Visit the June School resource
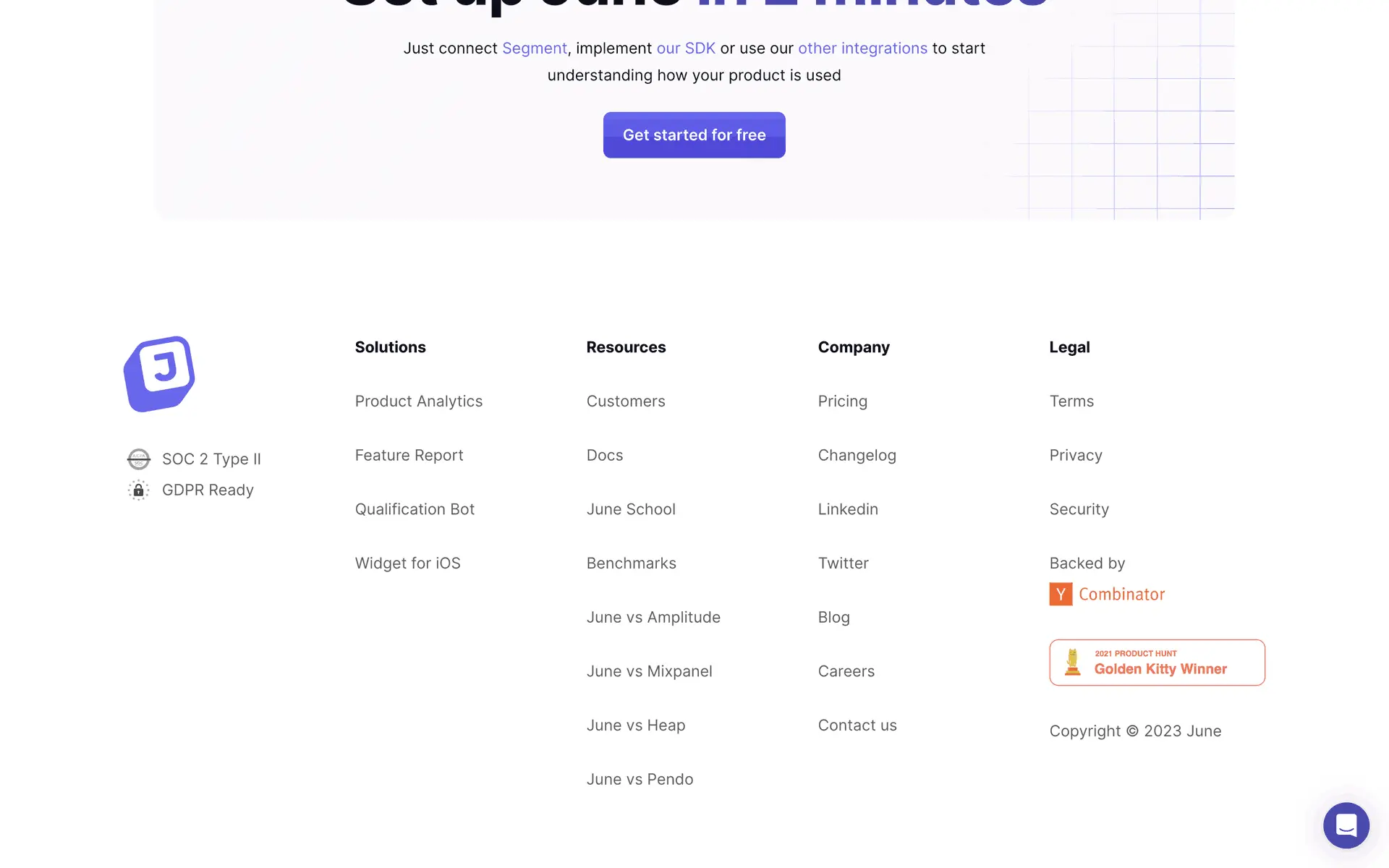Screen dimensions: 1389x868 point(631,509)
